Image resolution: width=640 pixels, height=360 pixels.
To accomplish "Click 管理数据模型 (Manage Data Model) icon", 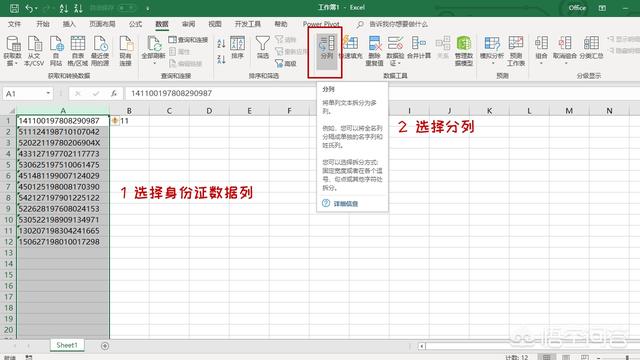I will 464,51.
